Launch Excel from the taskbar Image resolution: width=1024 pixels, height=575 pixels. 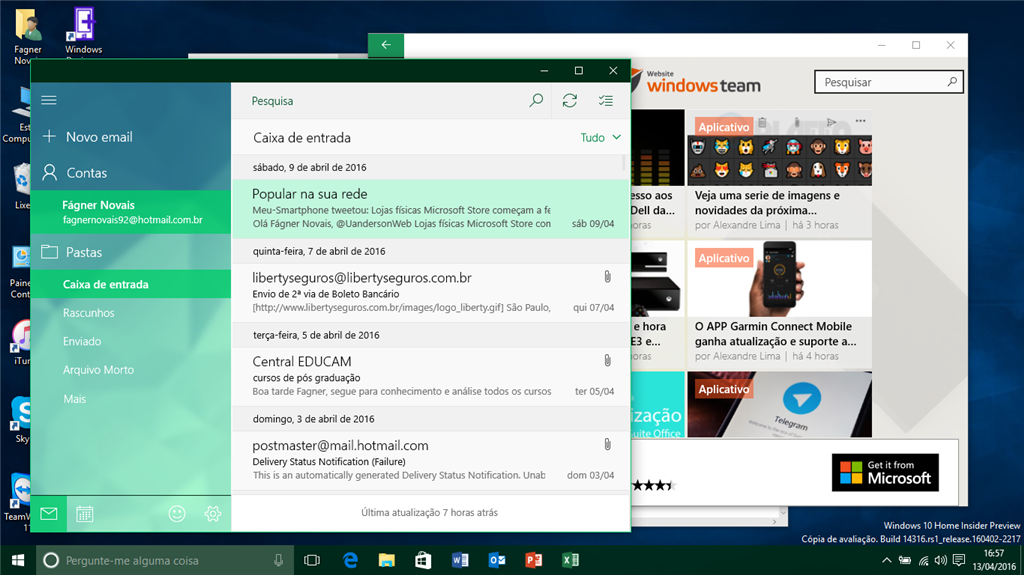point(570,560)
